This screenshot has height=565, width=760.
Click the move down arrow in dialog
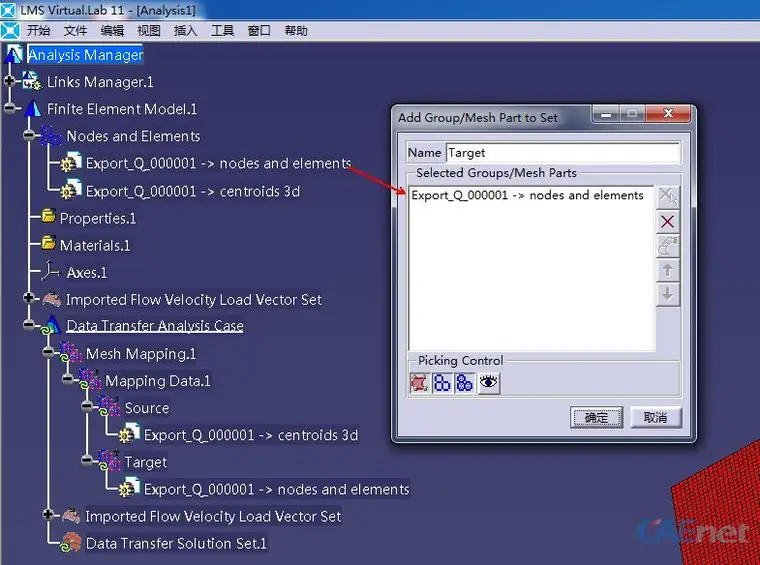667,294
